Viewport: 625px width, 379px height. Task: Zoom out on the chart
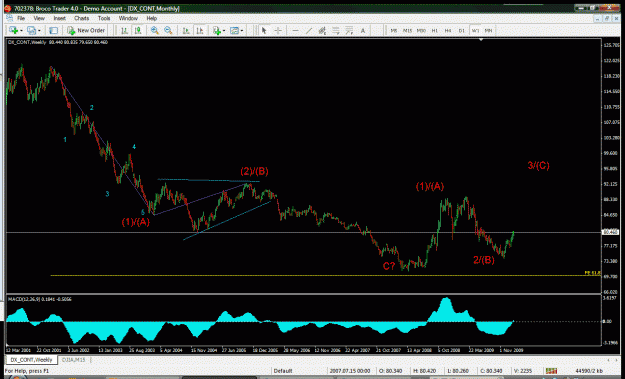click(168, 30)
